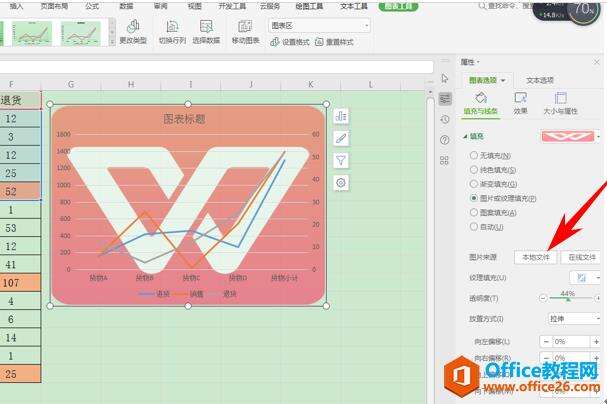The width and height of the screenshot is (607, 404).
Task: Click the transparency slider handle
Action: (568, 299)
